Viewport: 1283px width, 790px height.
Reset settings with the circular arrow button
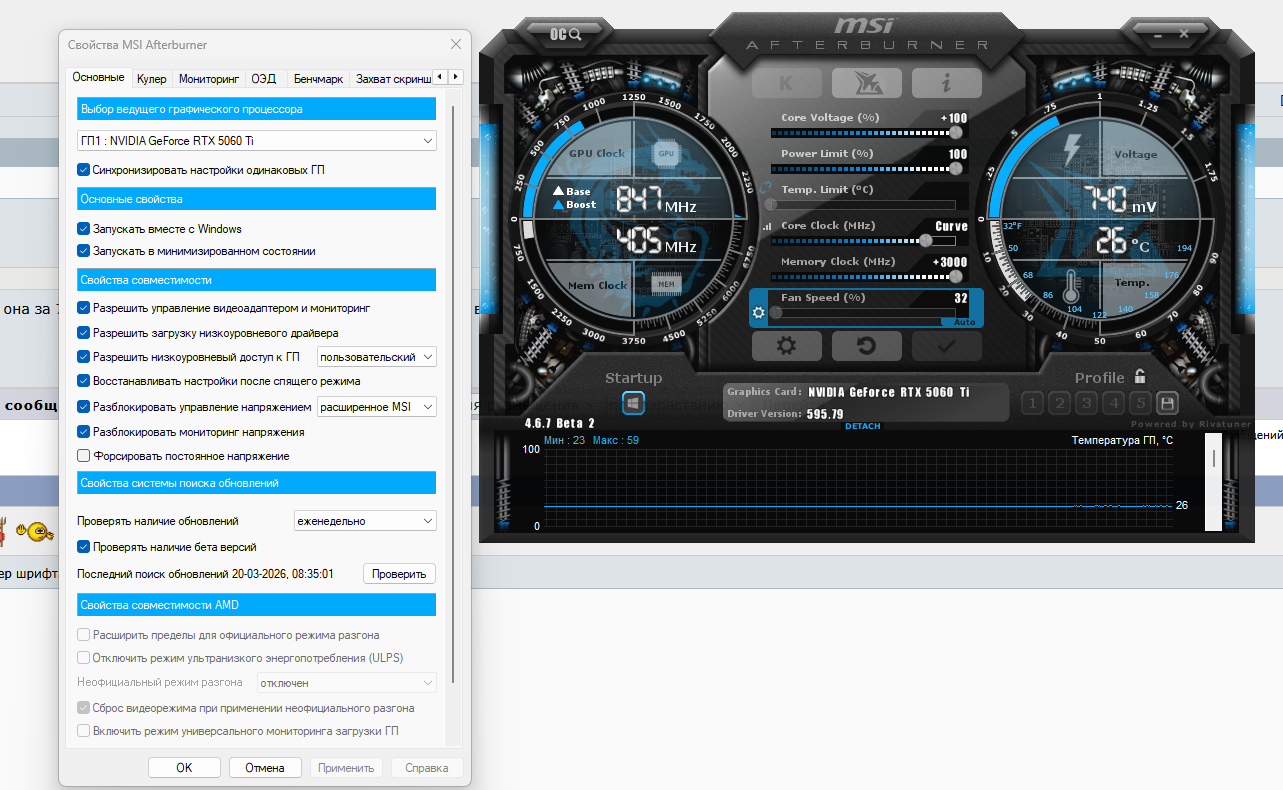pos(866,346)
